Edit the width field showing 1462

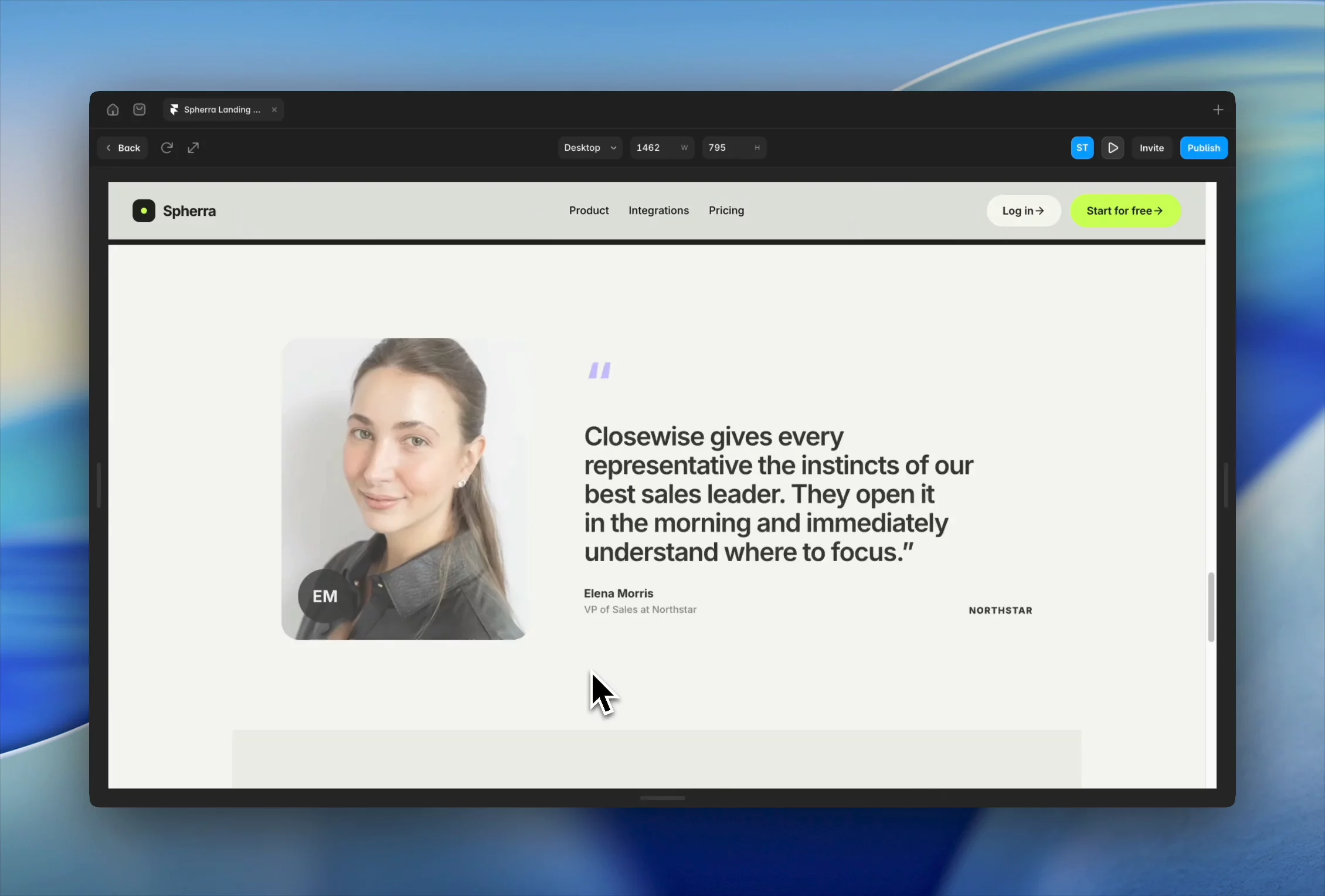[x=662, y=148]
